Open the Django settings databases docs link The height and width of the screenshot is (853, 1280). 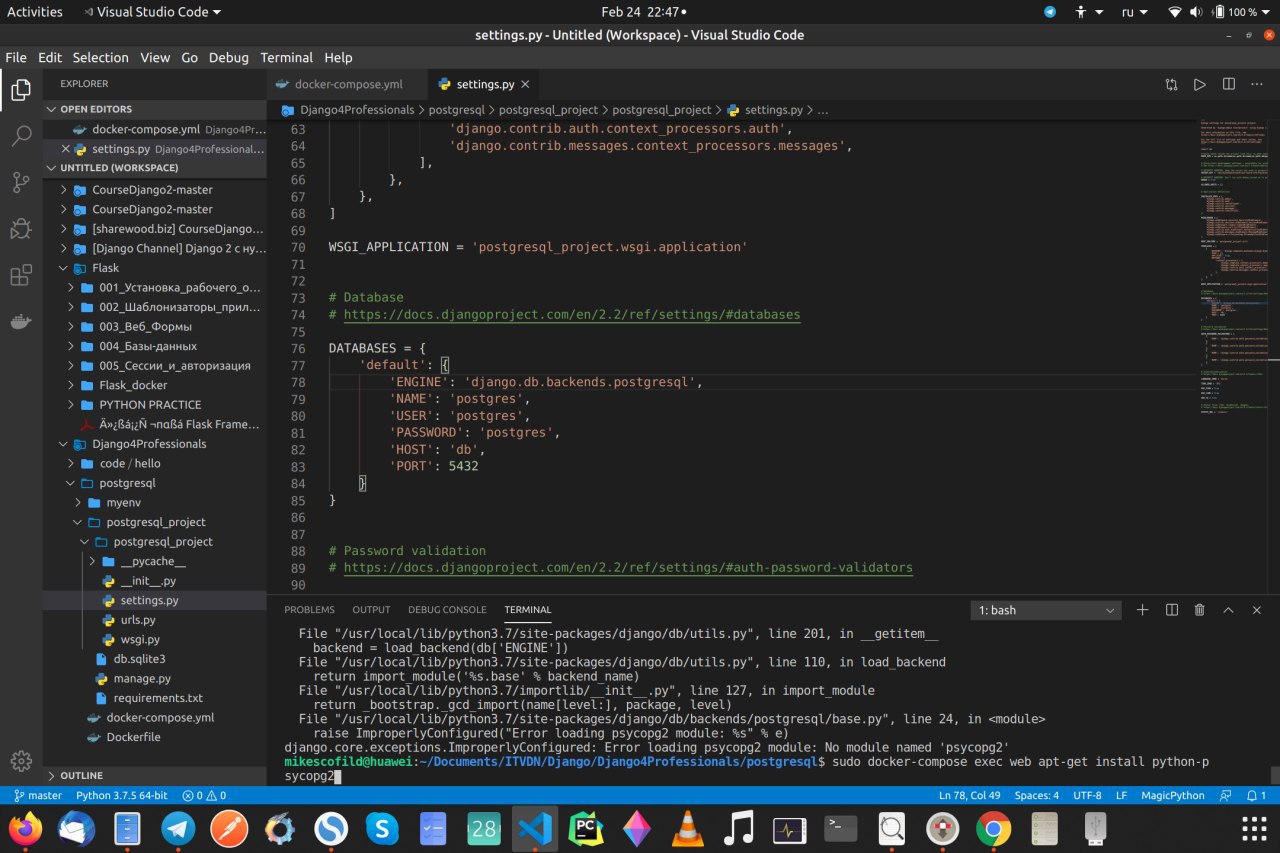(572, 315)
